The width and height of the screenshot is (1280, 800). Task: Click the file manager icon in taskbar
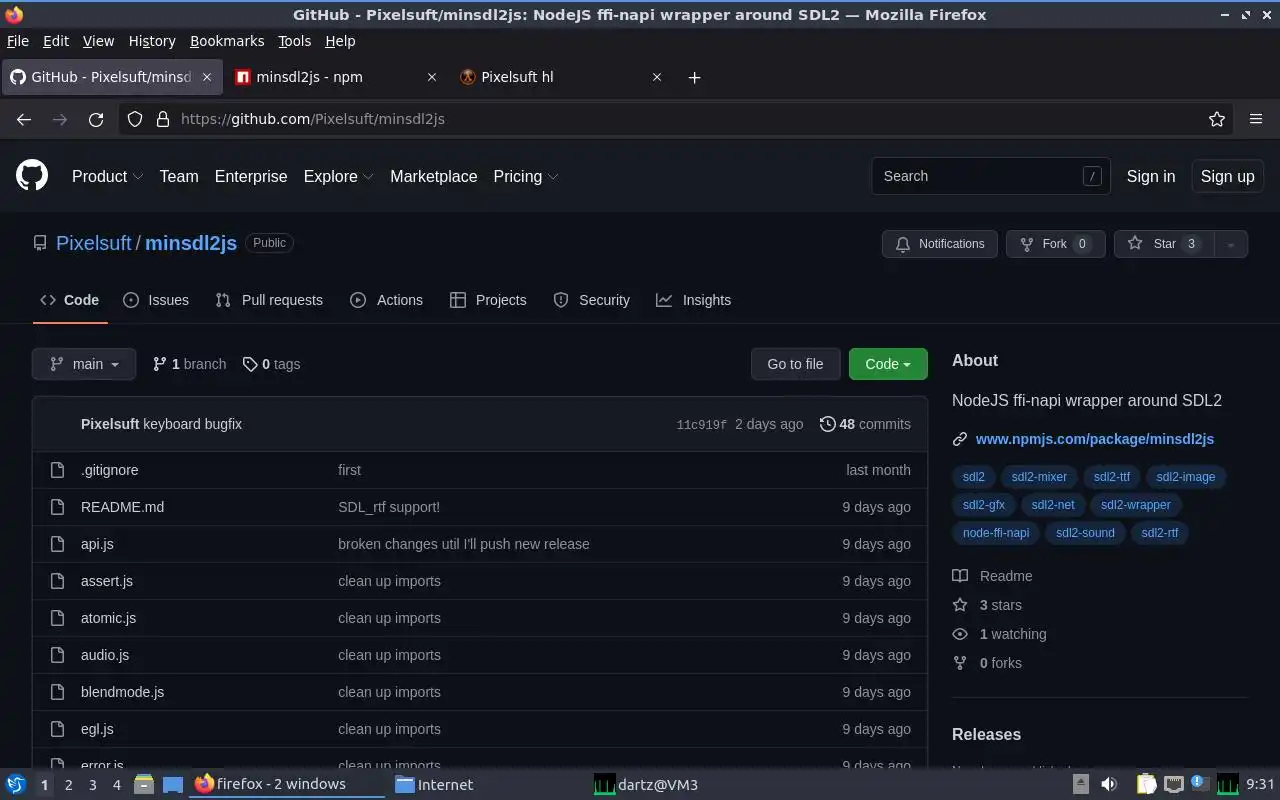[x=143, y=784]
